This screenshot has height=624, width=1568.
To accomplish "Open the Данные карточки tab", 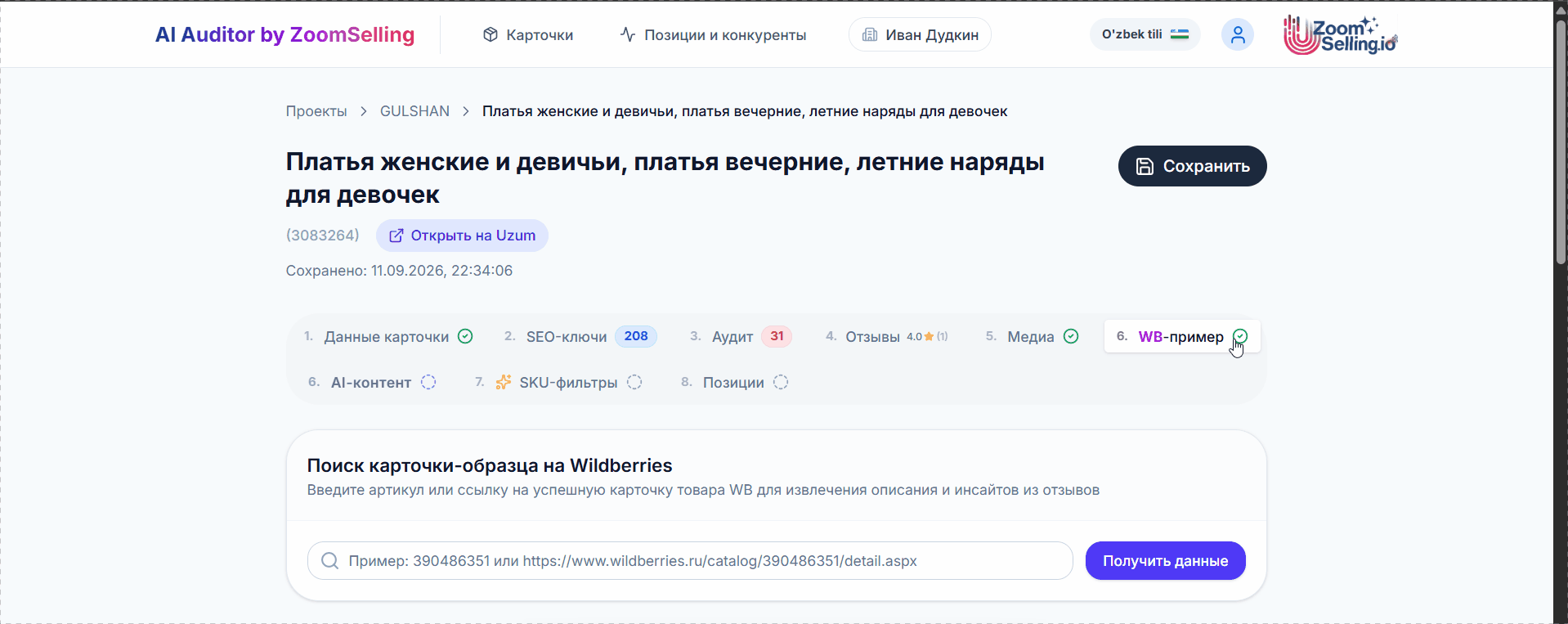I will (388, 336).
